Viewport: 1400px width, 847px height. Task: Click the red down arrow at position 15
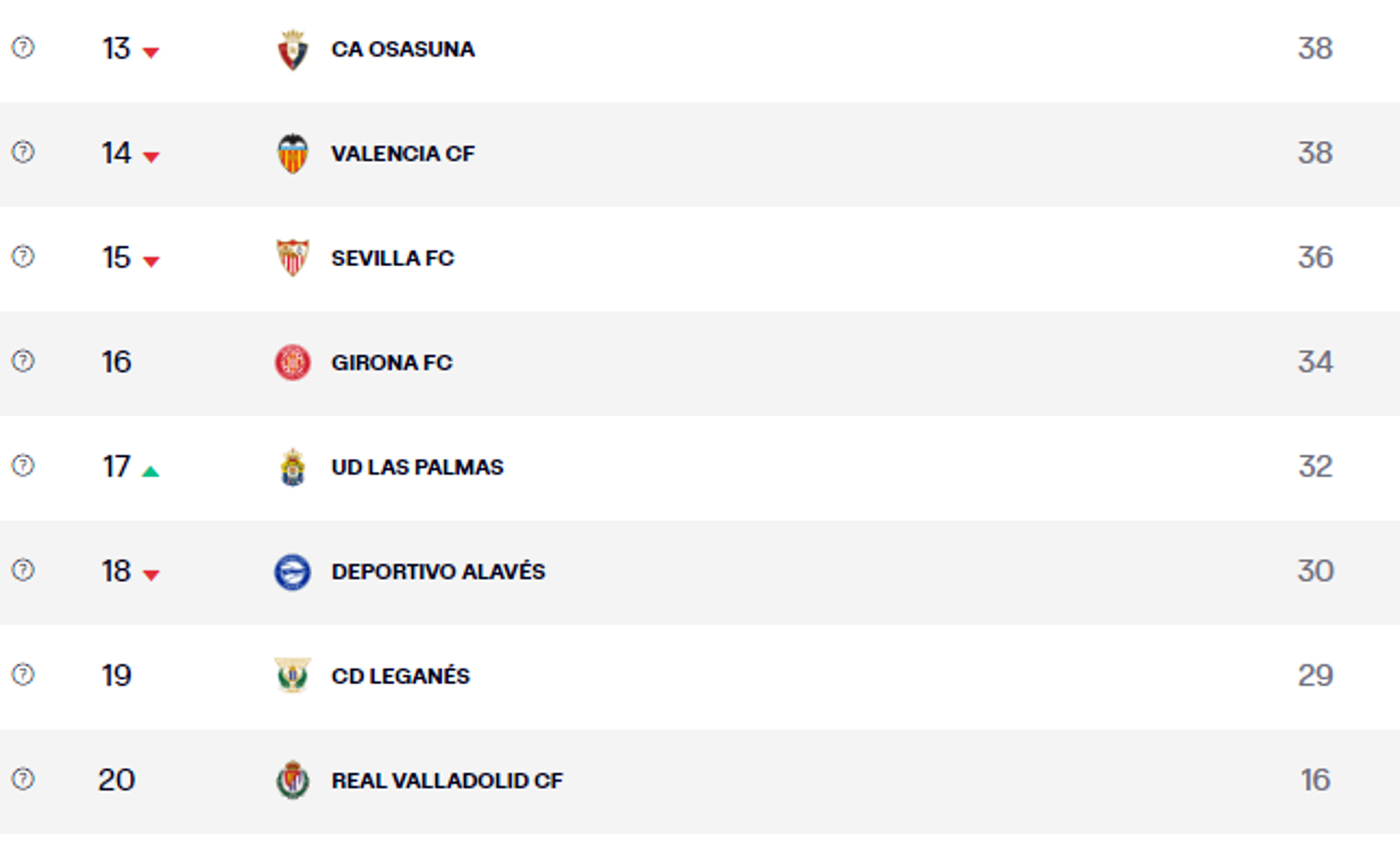(151, 262)
